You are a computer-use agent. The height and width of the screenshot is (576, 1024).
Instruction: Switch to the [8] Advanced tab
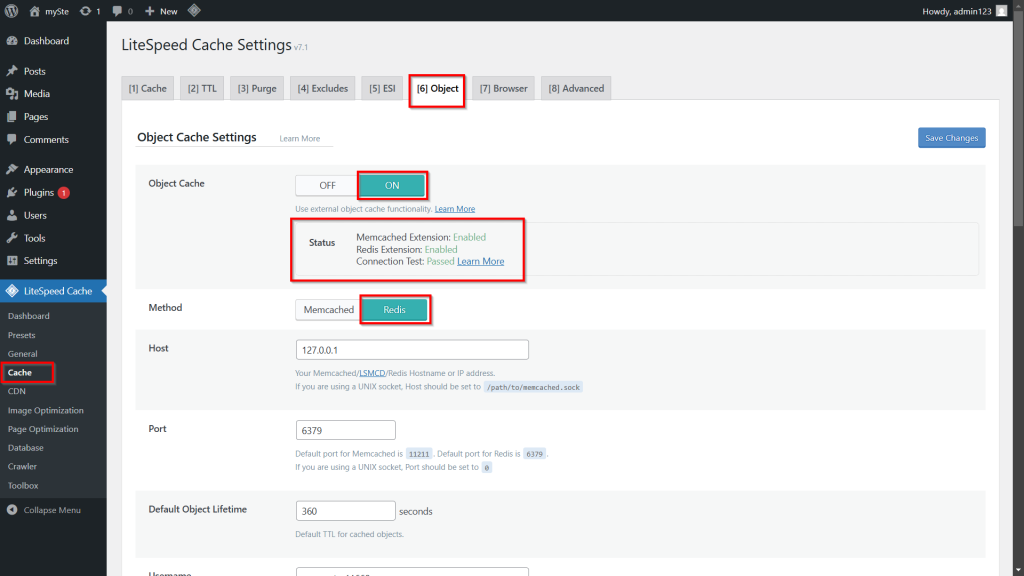(575, 88)
